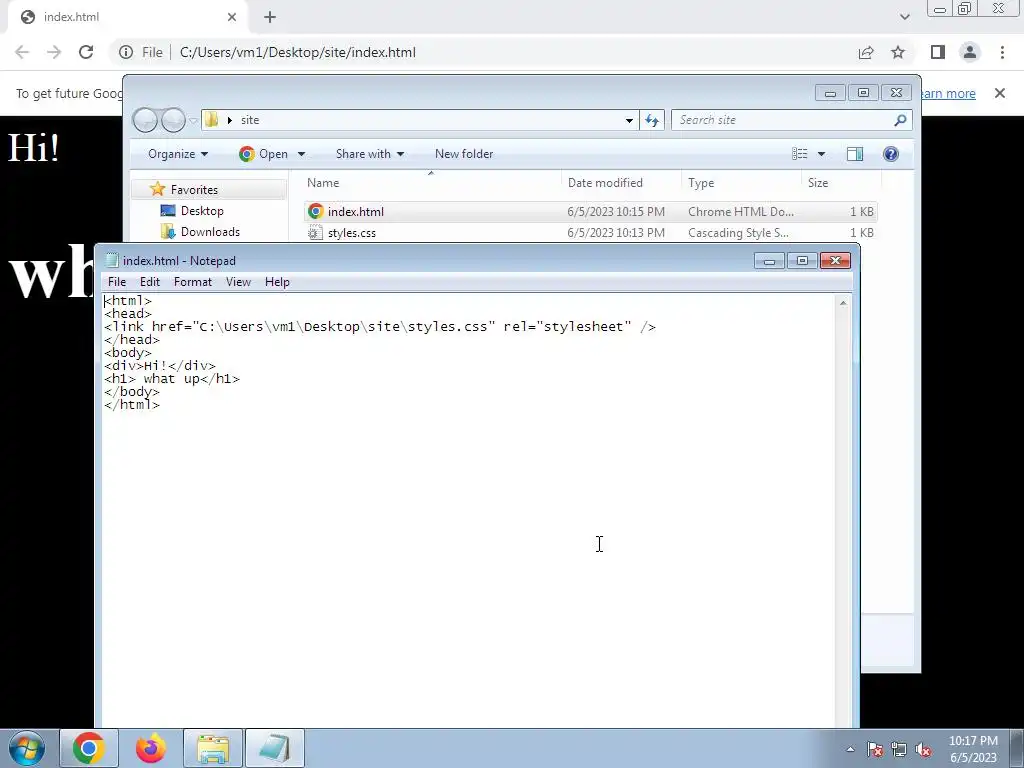Screen dimensions: 1024x768
Task: Select the index.html browser tab
Action: pos(127,17)
